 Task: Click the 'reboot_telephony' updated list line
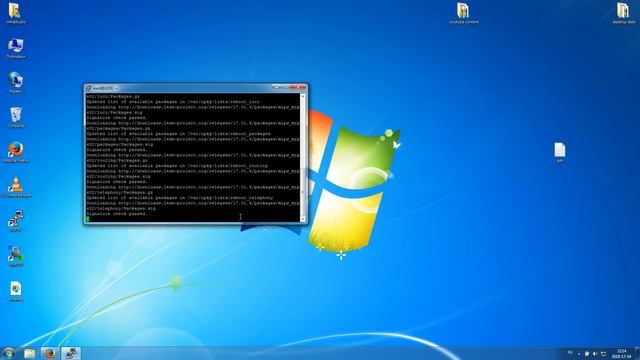[180, 198]
